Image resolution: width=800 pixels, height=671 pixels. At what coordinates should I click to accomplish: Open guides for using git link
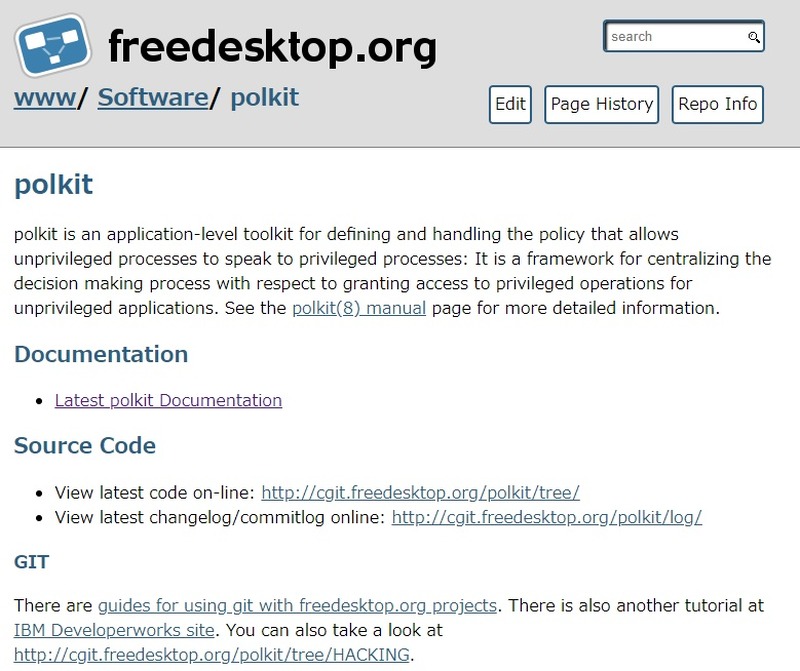click(x=297, y=606)
